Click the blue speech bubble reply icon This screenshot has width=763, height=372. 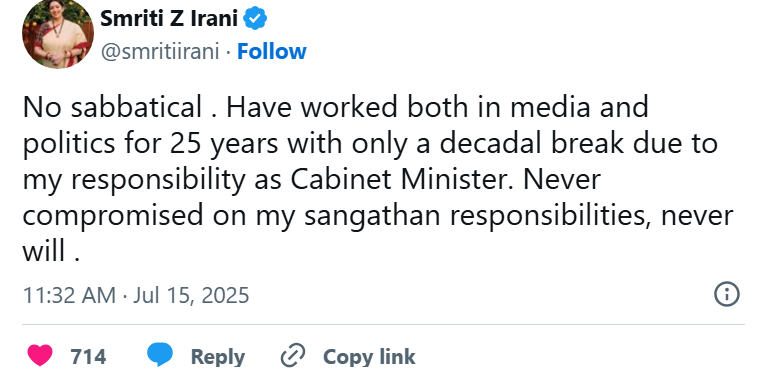point(160,354)
